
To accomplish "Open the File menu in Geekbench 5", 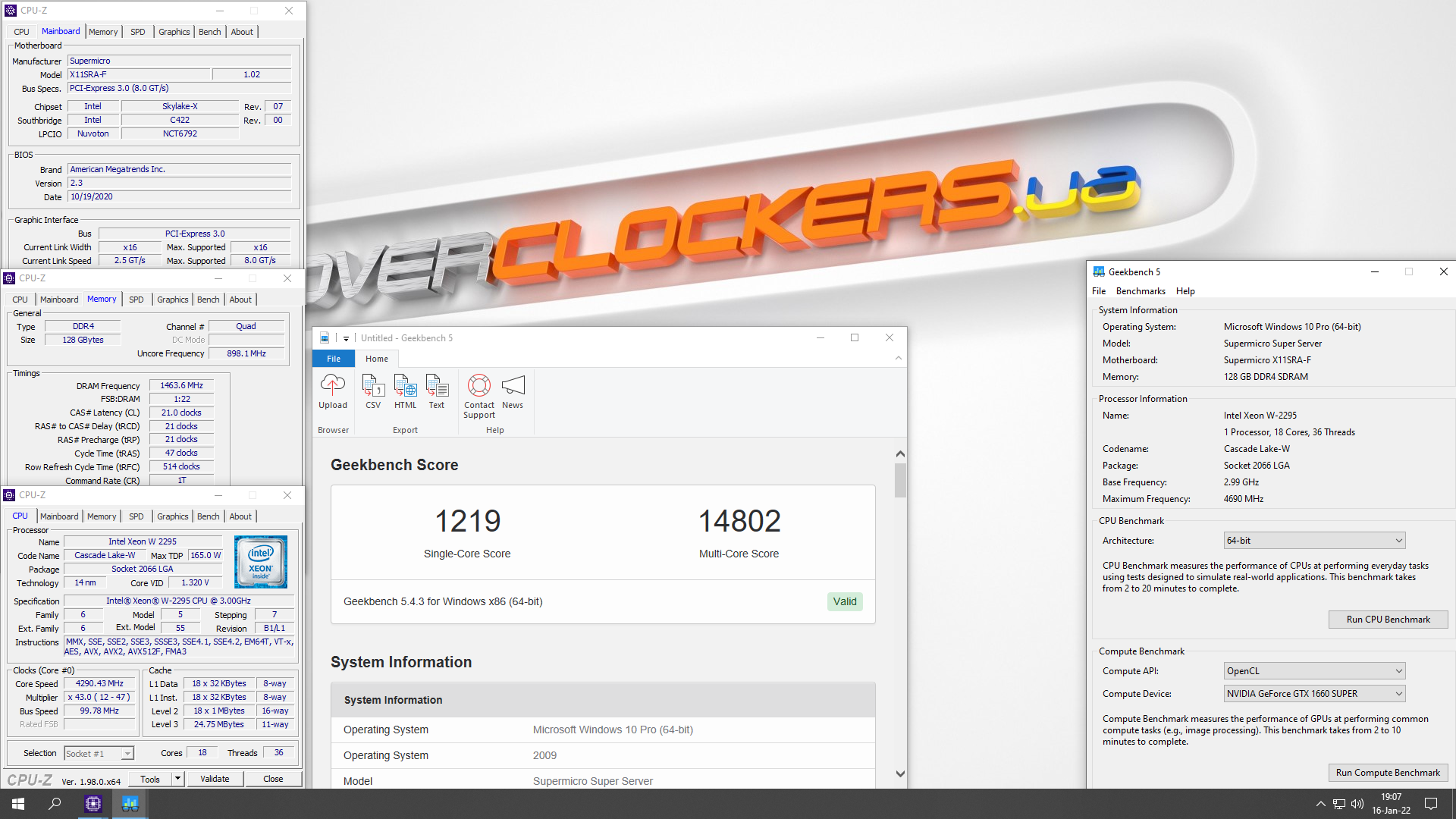I will click(x=1099, y=291).
